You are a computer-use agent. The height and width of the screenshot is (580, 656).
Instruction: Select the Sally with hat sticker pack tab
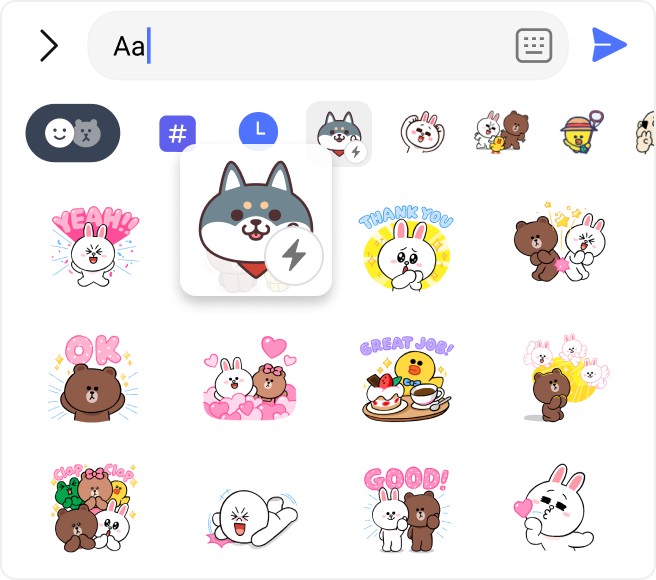point(582,132)
